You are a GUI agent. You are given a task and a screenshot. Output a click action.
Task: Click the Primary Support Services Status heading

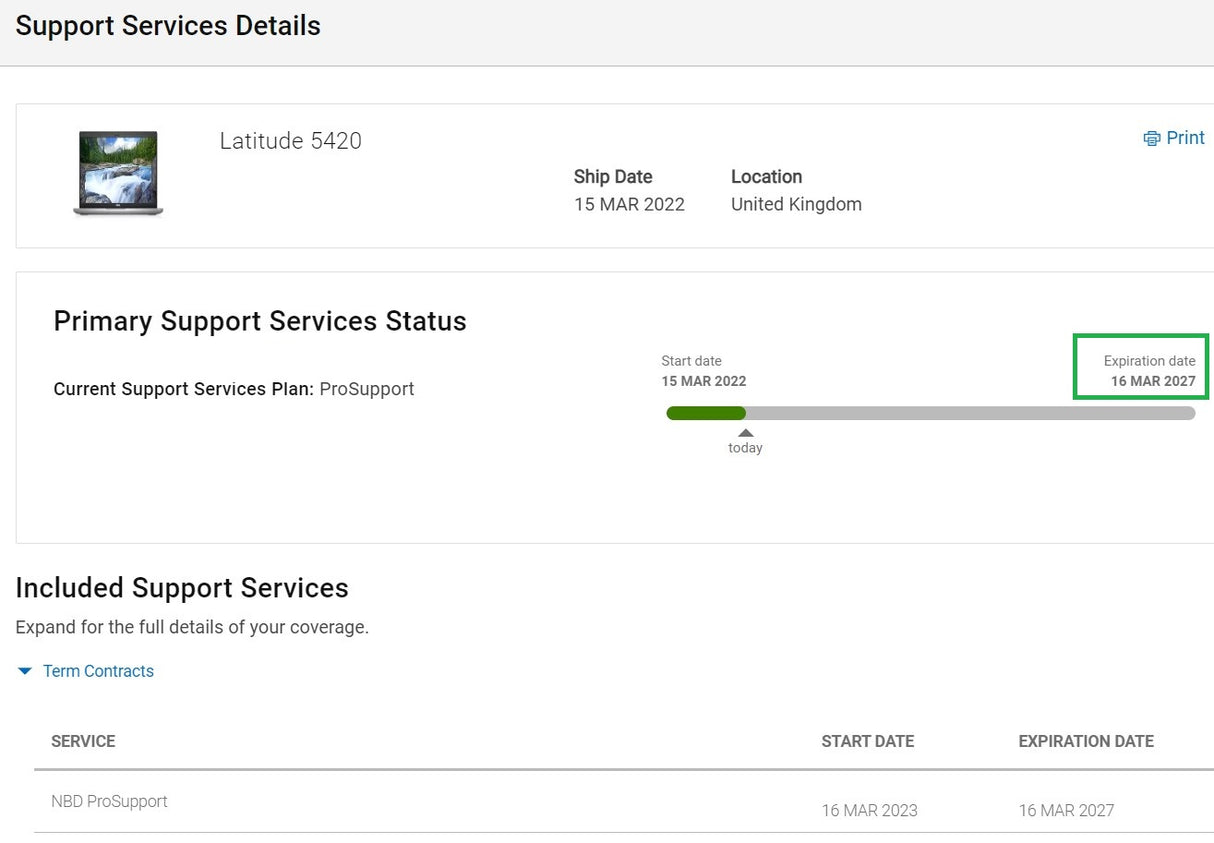point(260,321)
